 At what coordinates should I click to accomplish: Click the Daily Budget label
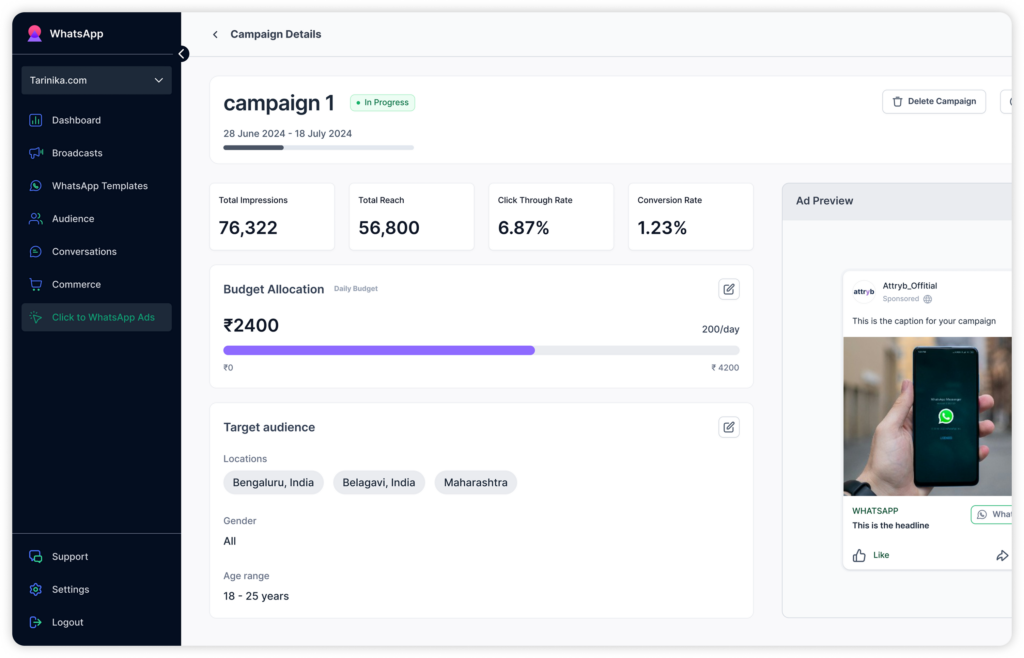[355, 289]
